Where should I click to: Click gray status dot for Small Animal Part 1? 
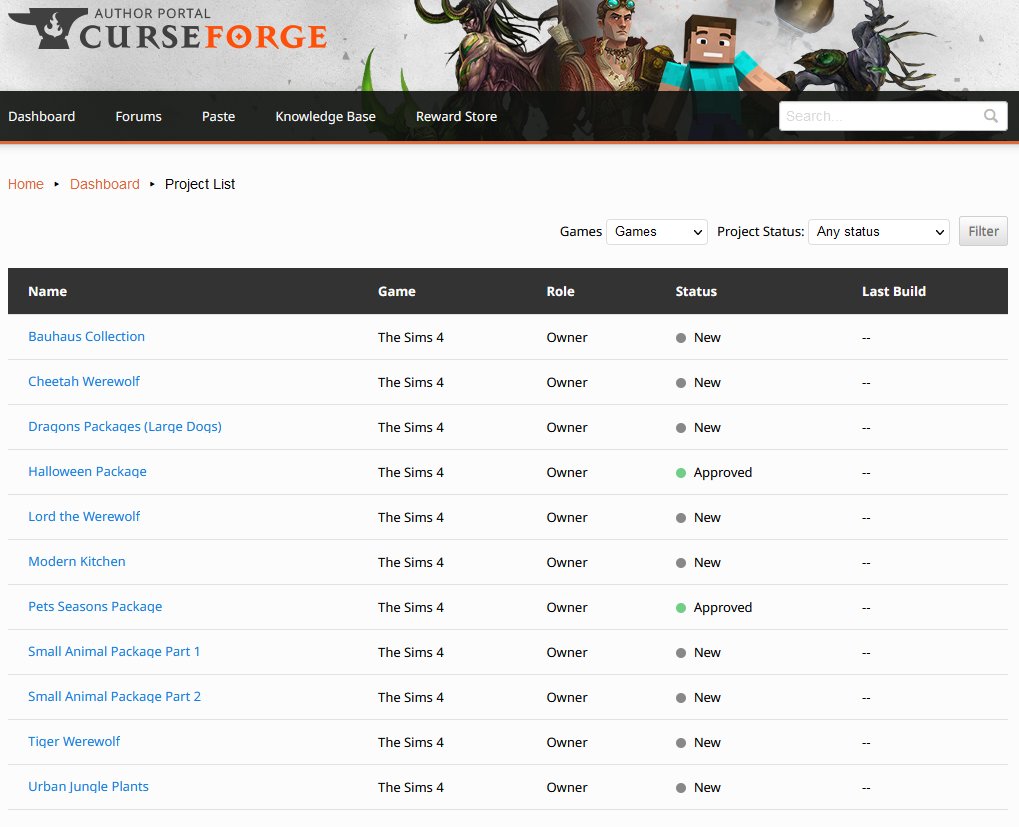(x=681, y=653)
